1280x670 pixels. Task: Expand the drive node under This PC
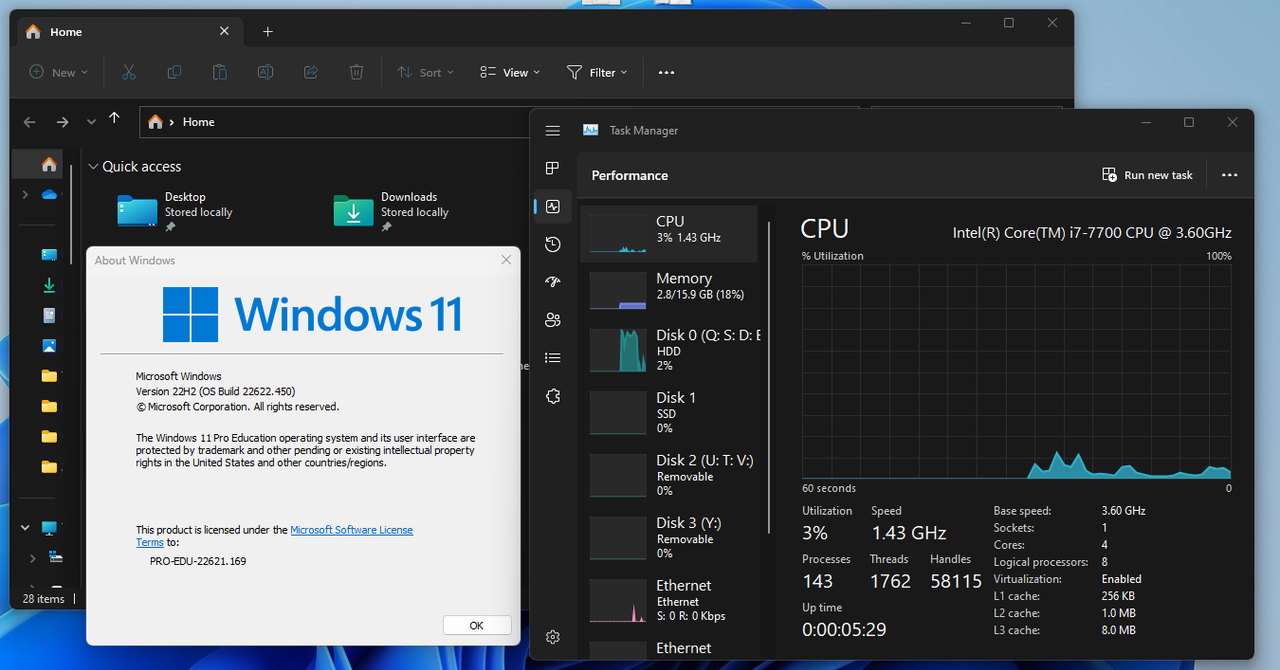click(x=33, y=558)
